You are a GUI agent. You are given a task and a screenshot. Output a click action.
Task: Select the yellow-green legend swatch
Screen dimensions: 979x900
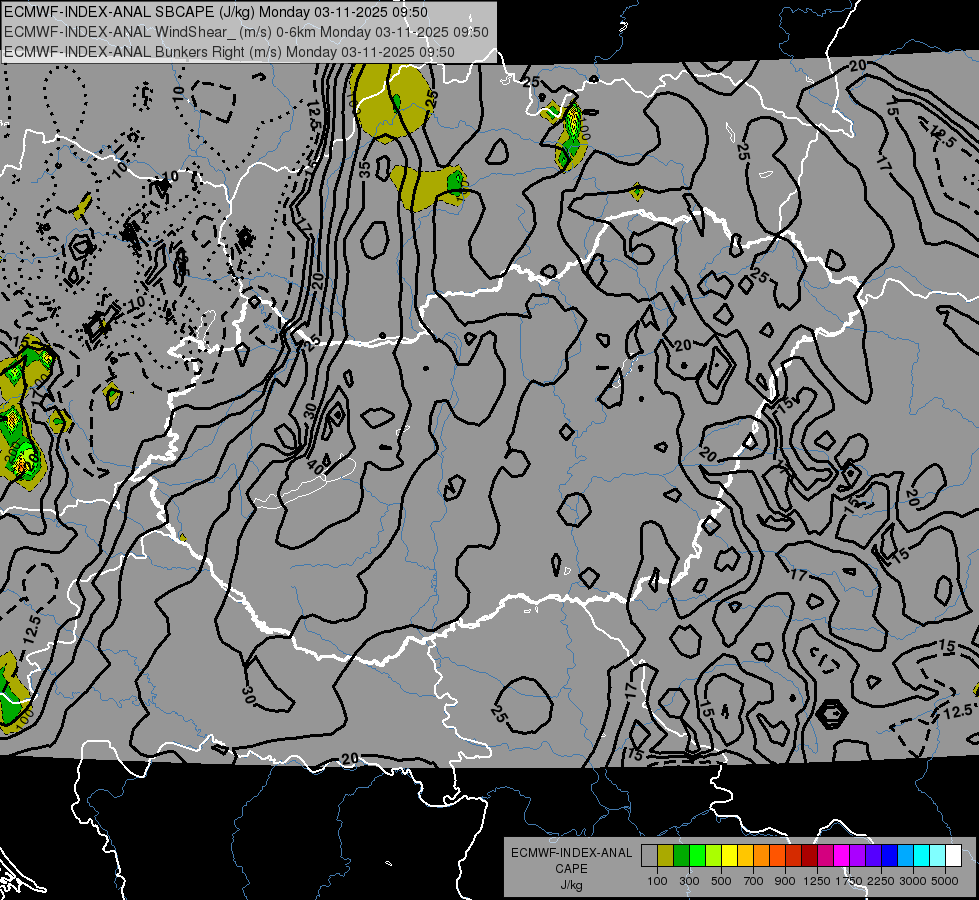(713, 856)
